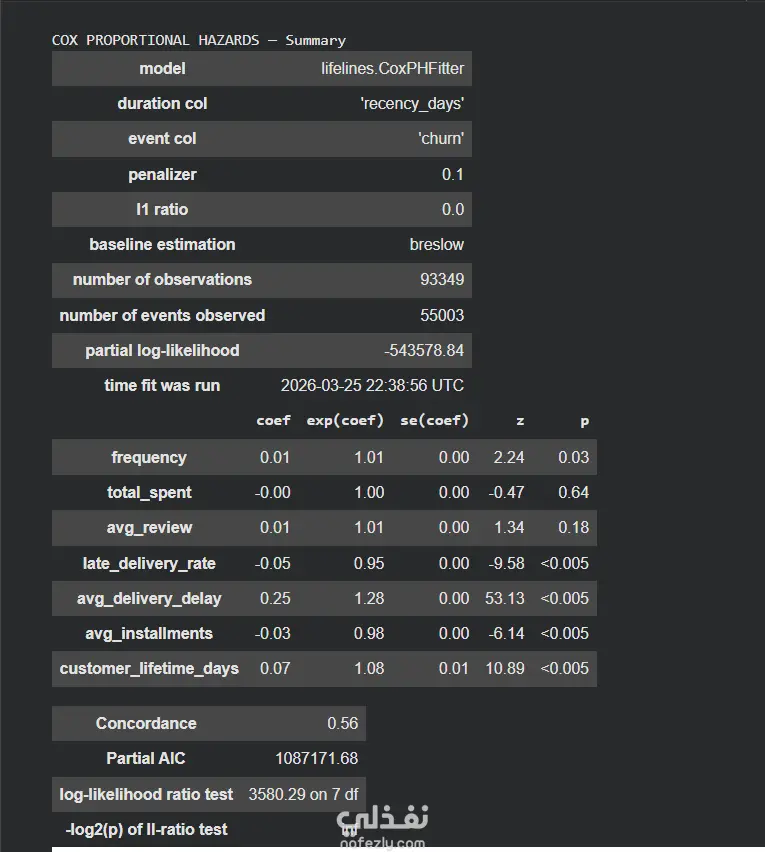Viewport: 765px width, 852px height.
Task: Click the 'churn' event col value
Action: 441,139
